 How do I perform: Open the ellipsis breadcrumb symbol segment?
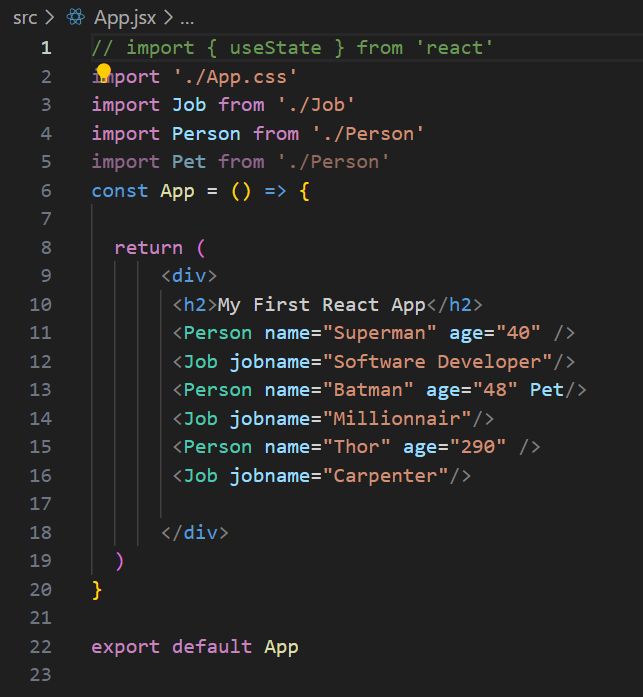pos(187,20)
